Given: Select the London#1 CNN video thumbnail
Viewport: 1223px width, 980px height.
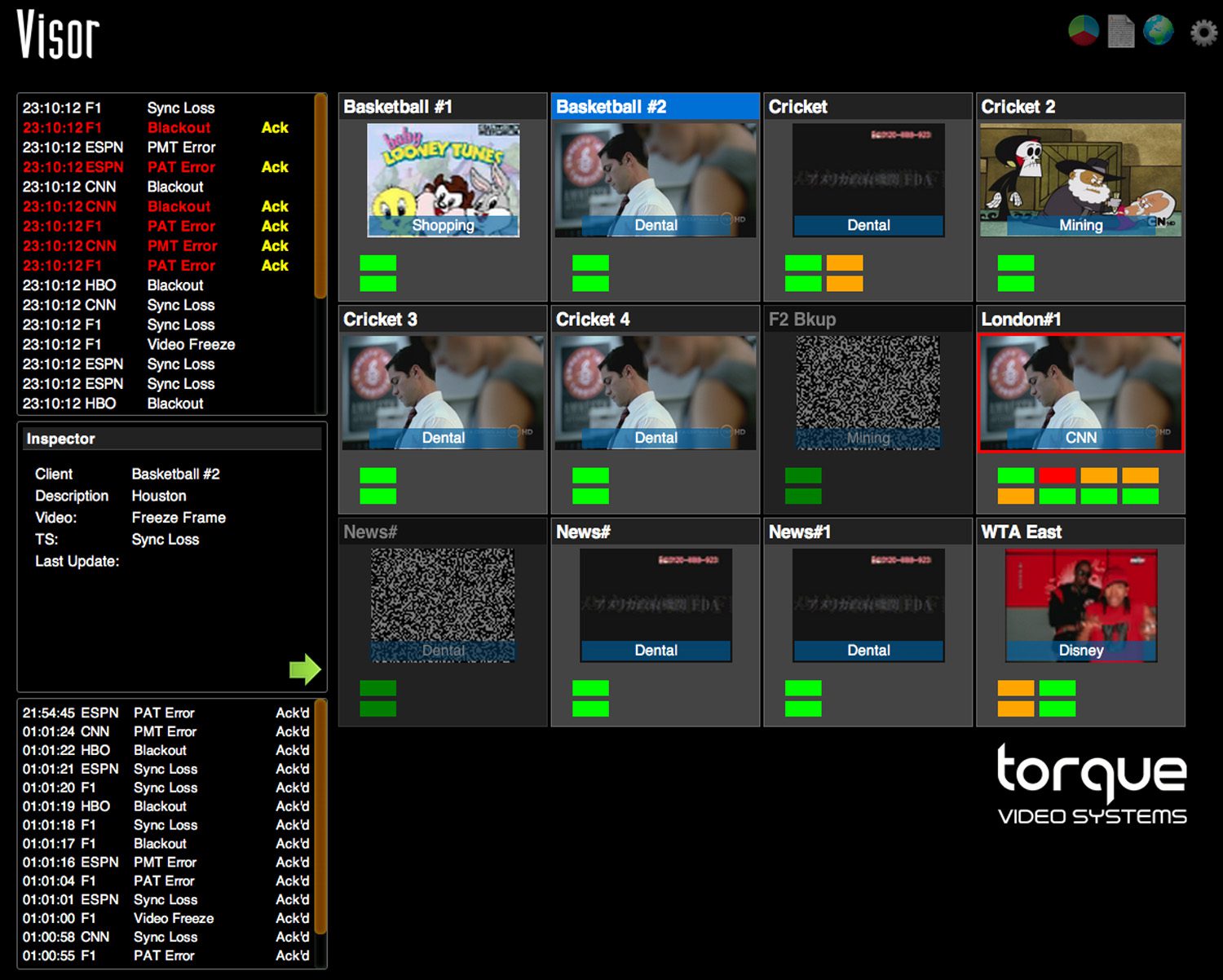Looking at the screenshot, I should tap(1080, 394).
